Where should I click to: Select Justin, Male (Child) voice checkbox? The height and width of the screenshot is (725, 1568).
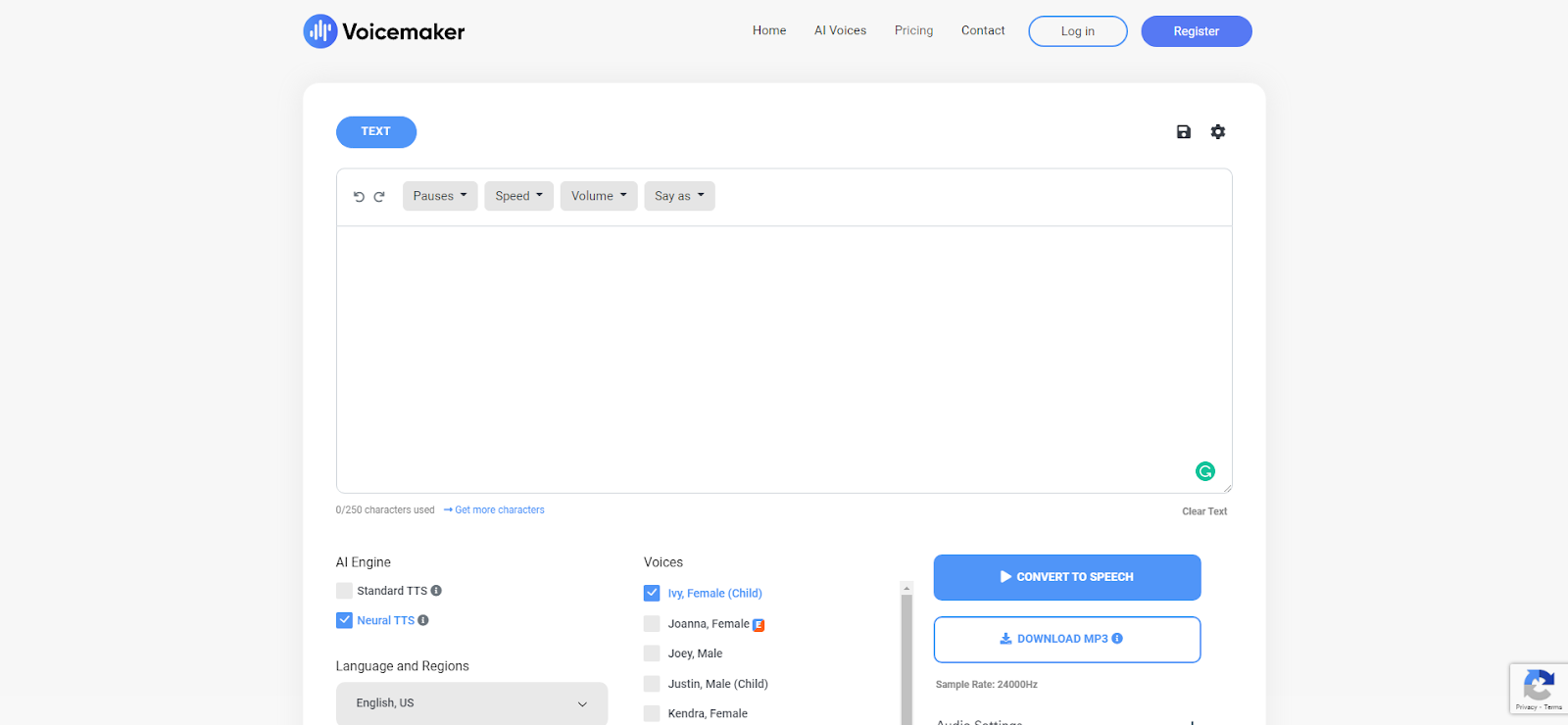(x=652, y=684)
